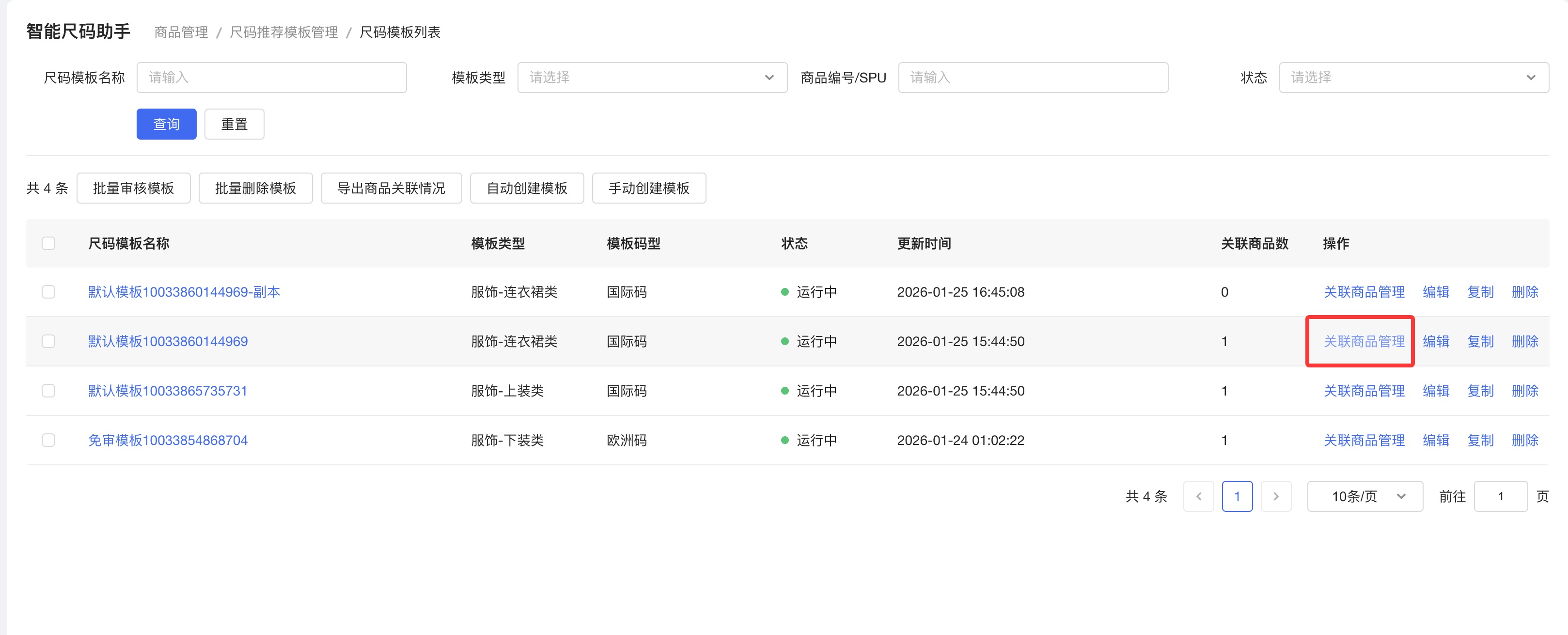The width and height of the screenshot is (1568, 635).
Task: Open template link 默认模板10033860144969
Action: 168,342
